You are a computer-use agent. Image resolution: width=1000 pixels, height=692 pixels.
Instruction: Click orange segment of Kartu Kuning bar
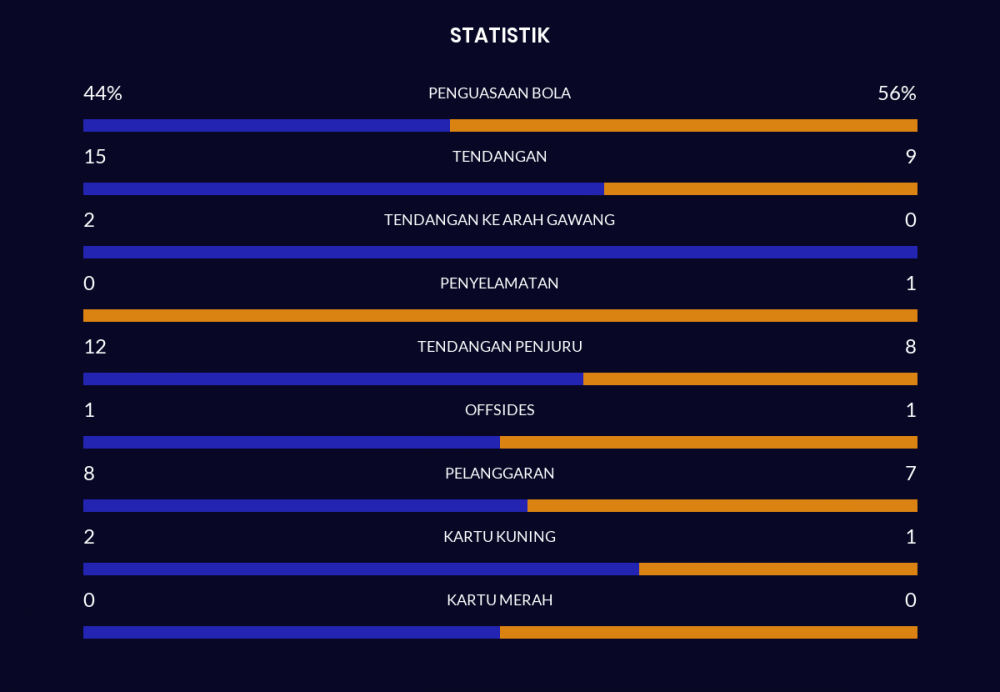(778, 569)
